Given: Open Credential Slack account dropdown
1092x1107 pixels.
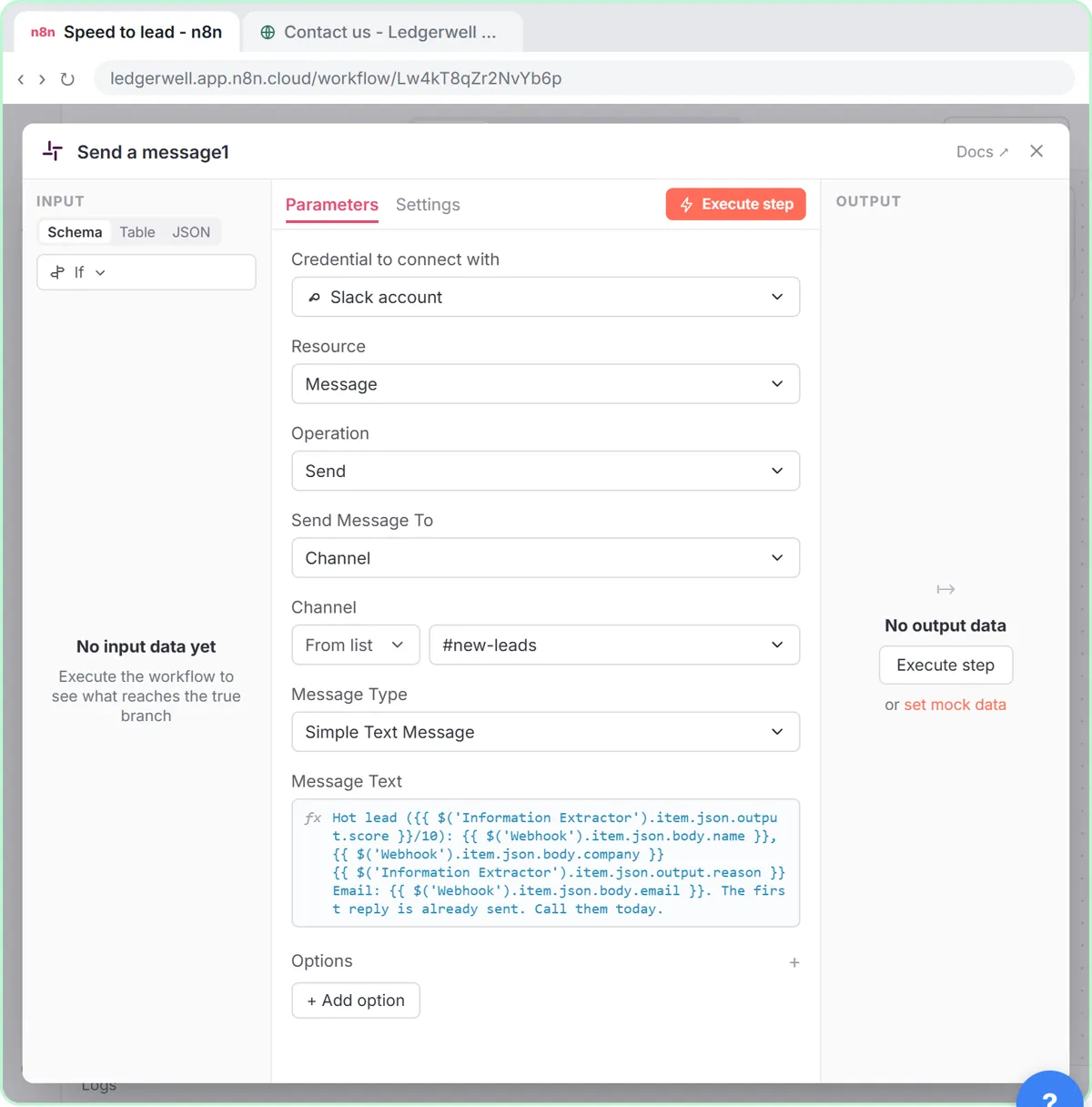Looking at the screenshot, I should [x=545, y=297].
